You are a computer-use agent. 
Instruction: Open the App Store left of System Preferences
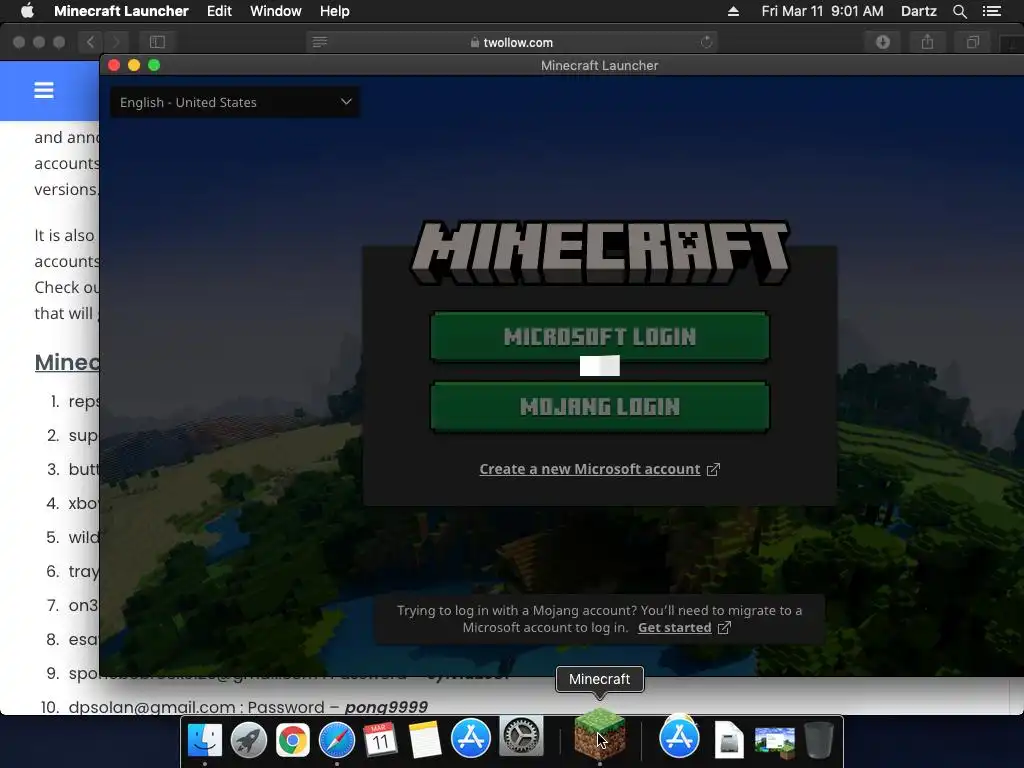(470, 739)
